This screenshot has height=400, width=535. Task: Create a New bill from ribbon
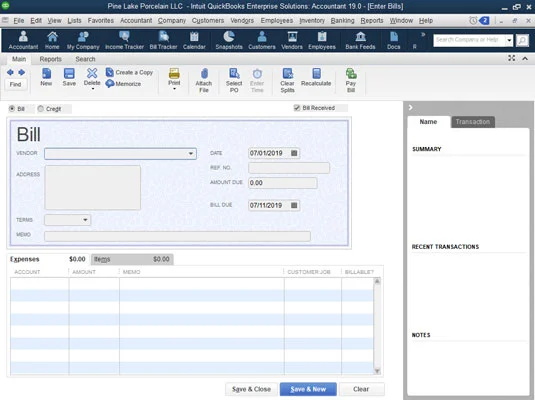46,77
